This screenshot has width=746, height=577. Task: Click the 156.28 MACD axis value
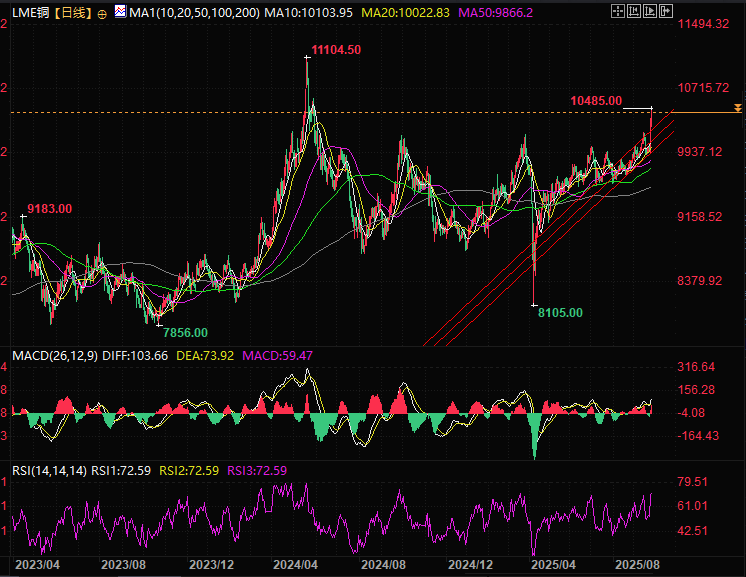pyautogui.click(x=696, y=390)
